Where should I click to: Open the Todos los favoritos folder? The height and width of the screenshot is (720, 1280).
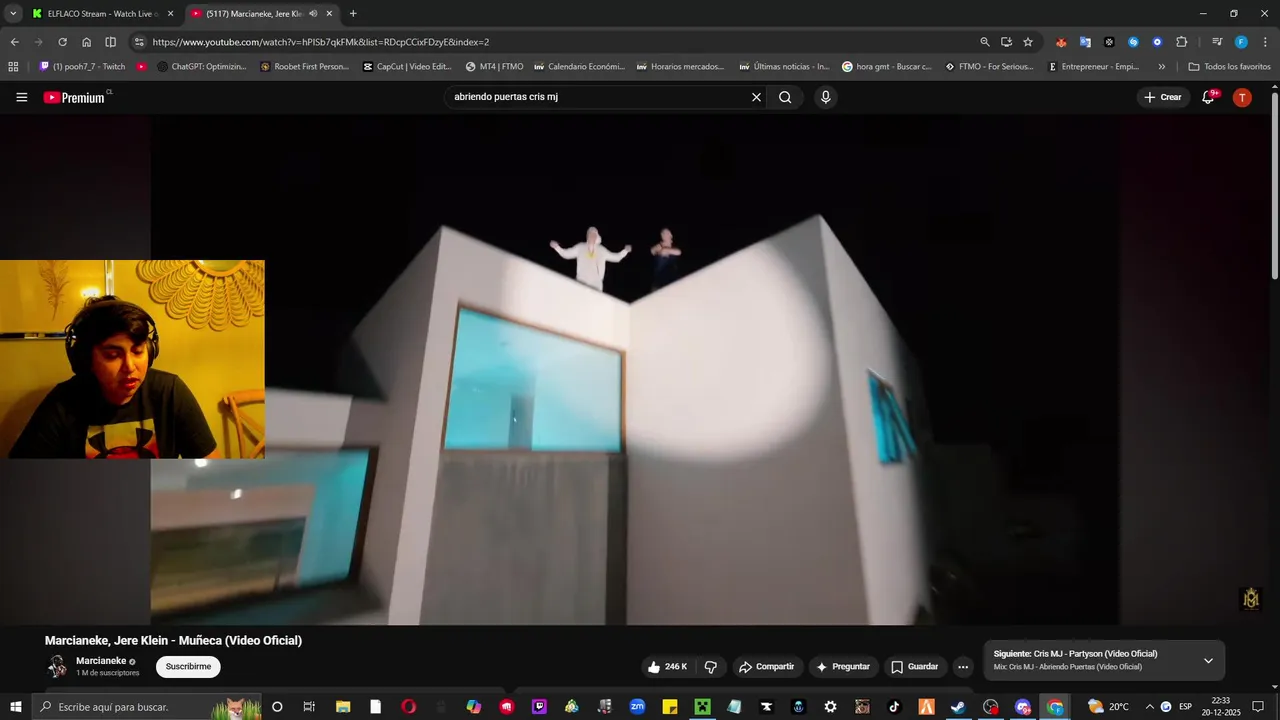(x=1229, y=67)
